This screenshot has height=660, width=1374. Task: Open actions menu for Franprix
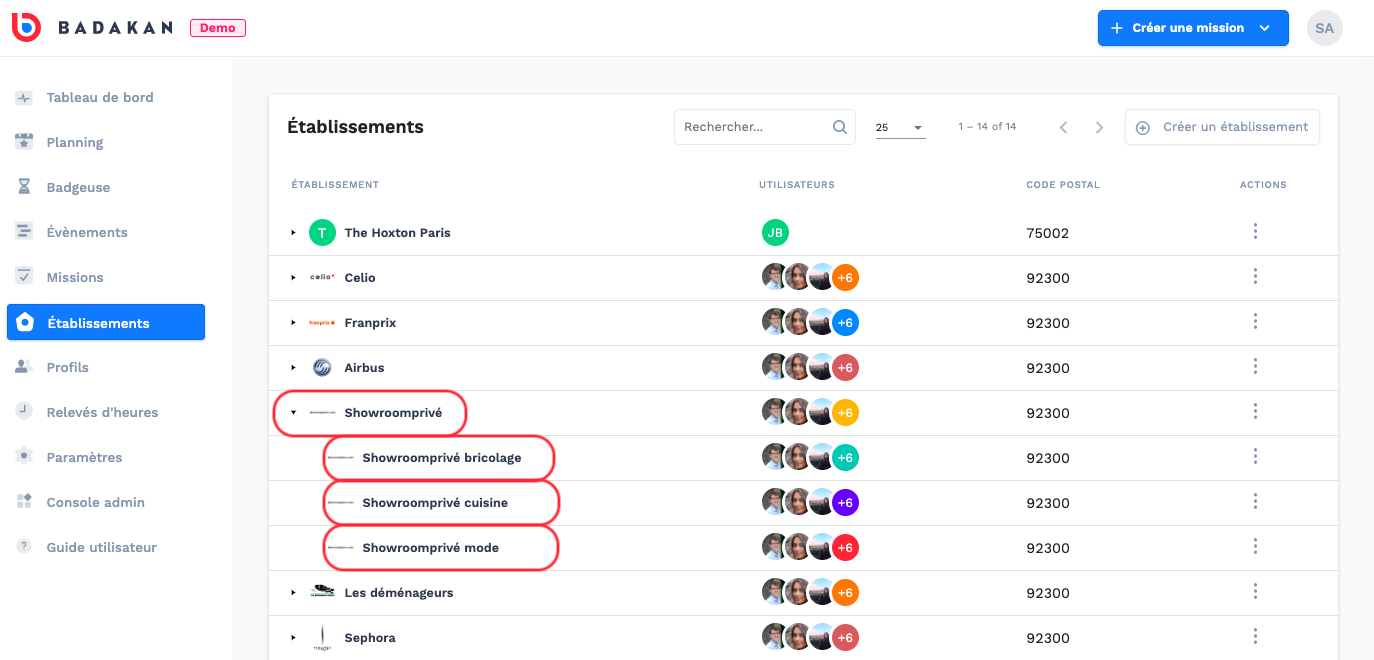(1255, 322)
